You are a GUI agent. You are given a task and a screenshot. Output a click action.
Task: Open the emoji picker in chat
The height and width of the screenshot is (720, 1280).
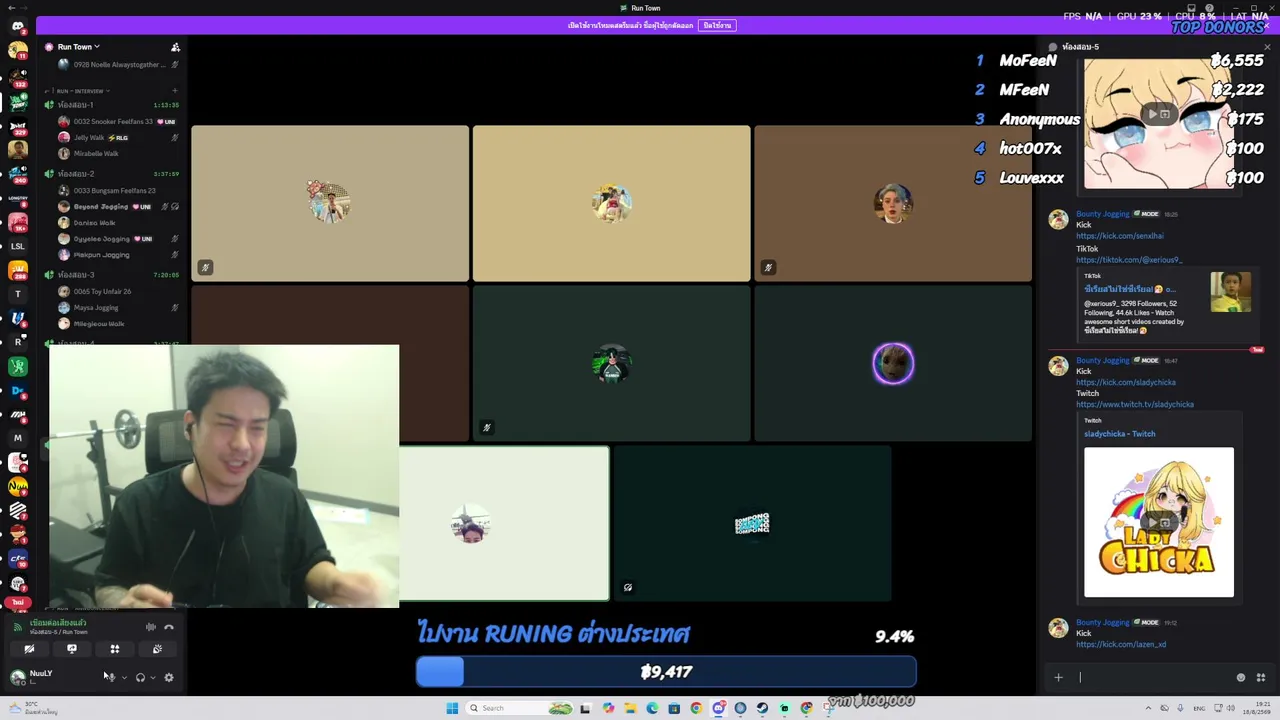(x=1241, y=678)
